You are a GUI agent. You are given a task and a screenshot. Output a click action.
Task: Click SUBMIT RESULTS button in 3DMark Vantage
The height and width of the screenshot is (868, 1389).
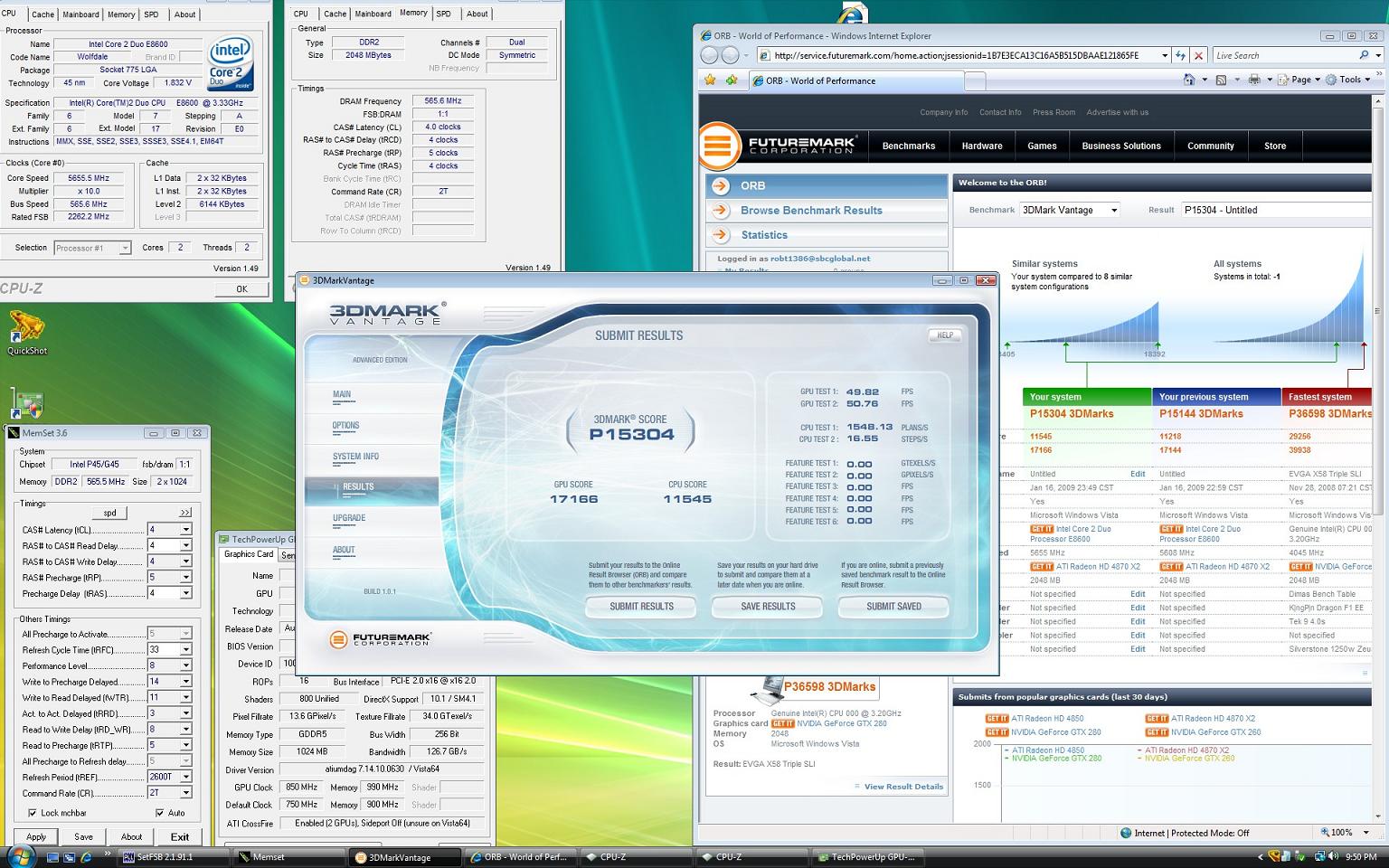[x=641, y=607]
